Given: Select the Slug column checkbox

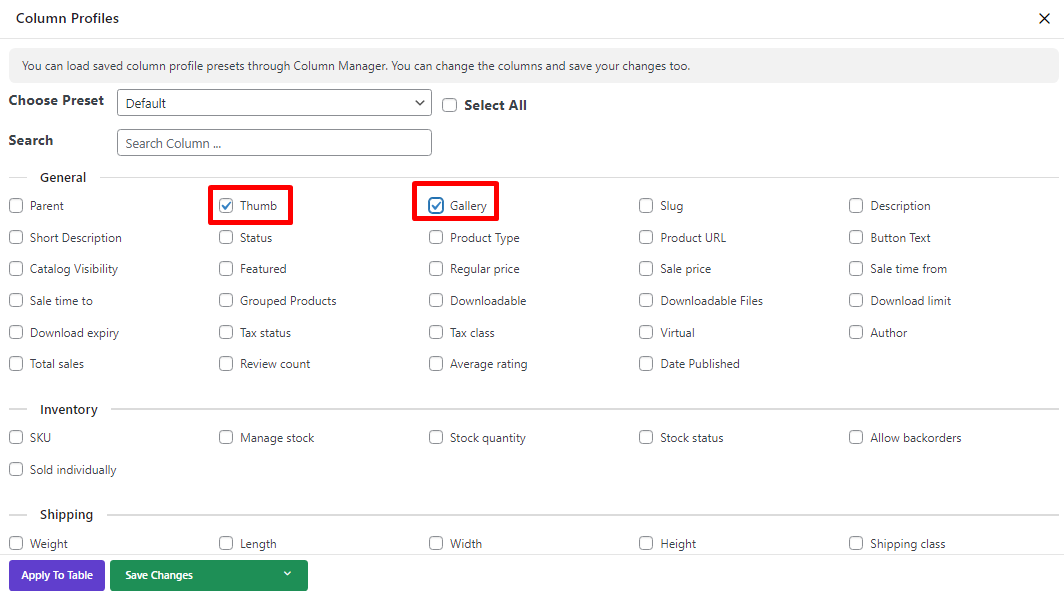Looking at the screenshot, I should 646,206.
